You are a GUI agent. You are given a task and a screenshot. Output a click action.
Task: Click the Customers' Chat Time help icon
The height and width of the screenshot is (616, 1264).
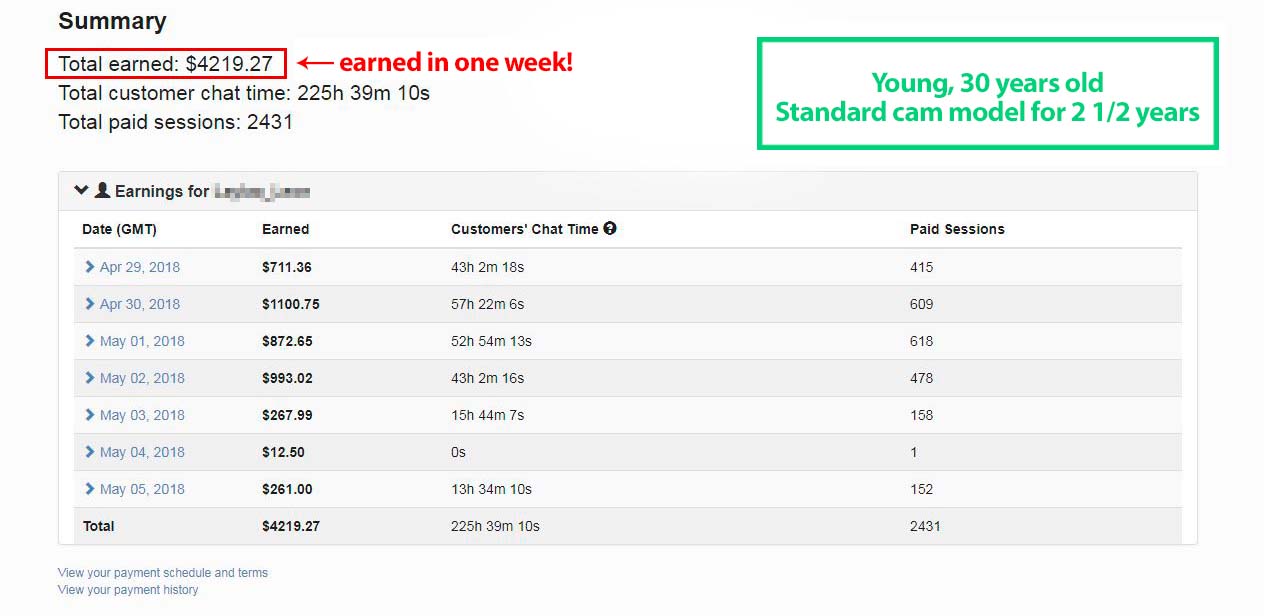(x=610, y=228)
